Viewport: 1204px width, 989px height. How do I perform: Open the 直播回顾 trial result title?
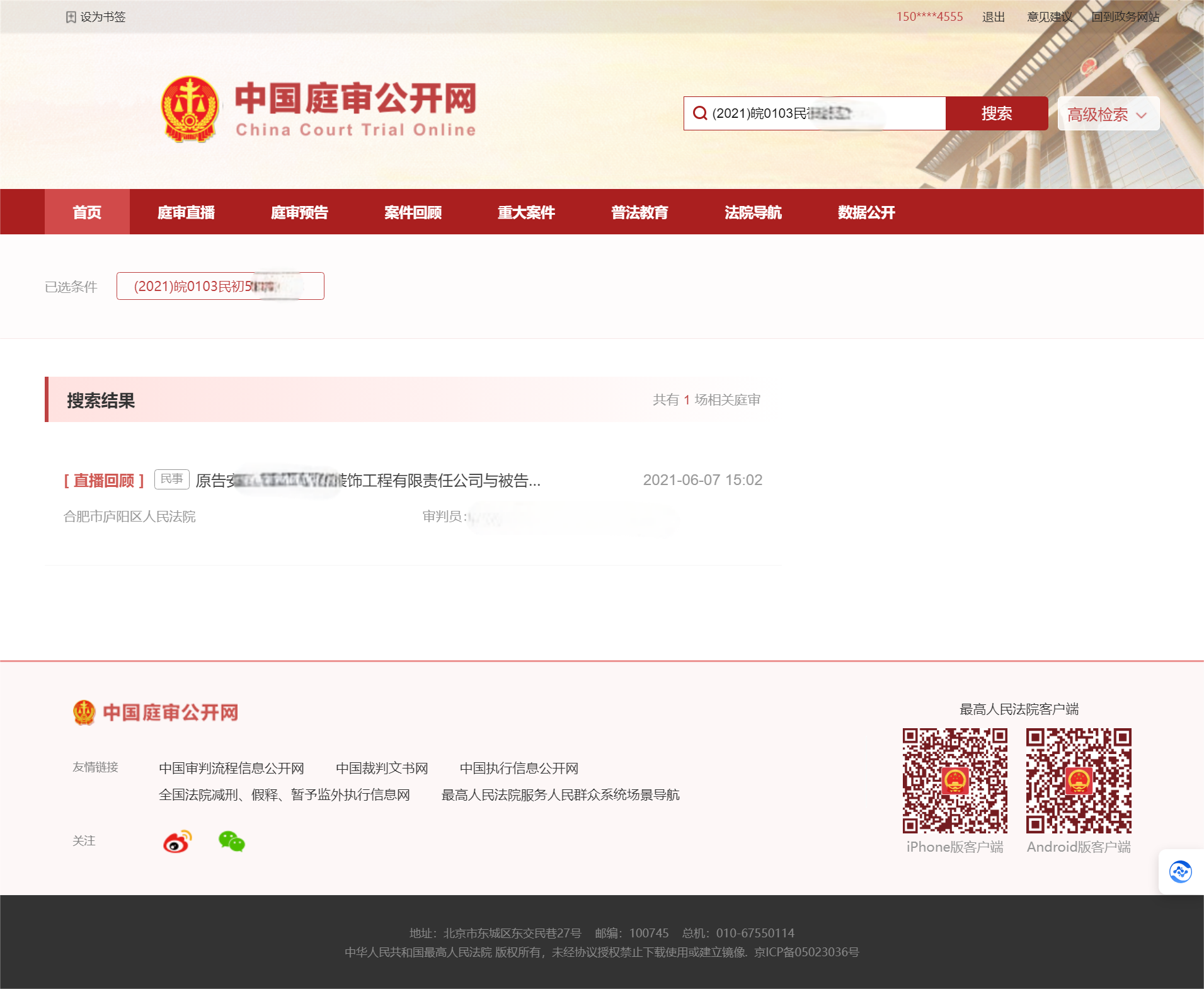point(368,481)
